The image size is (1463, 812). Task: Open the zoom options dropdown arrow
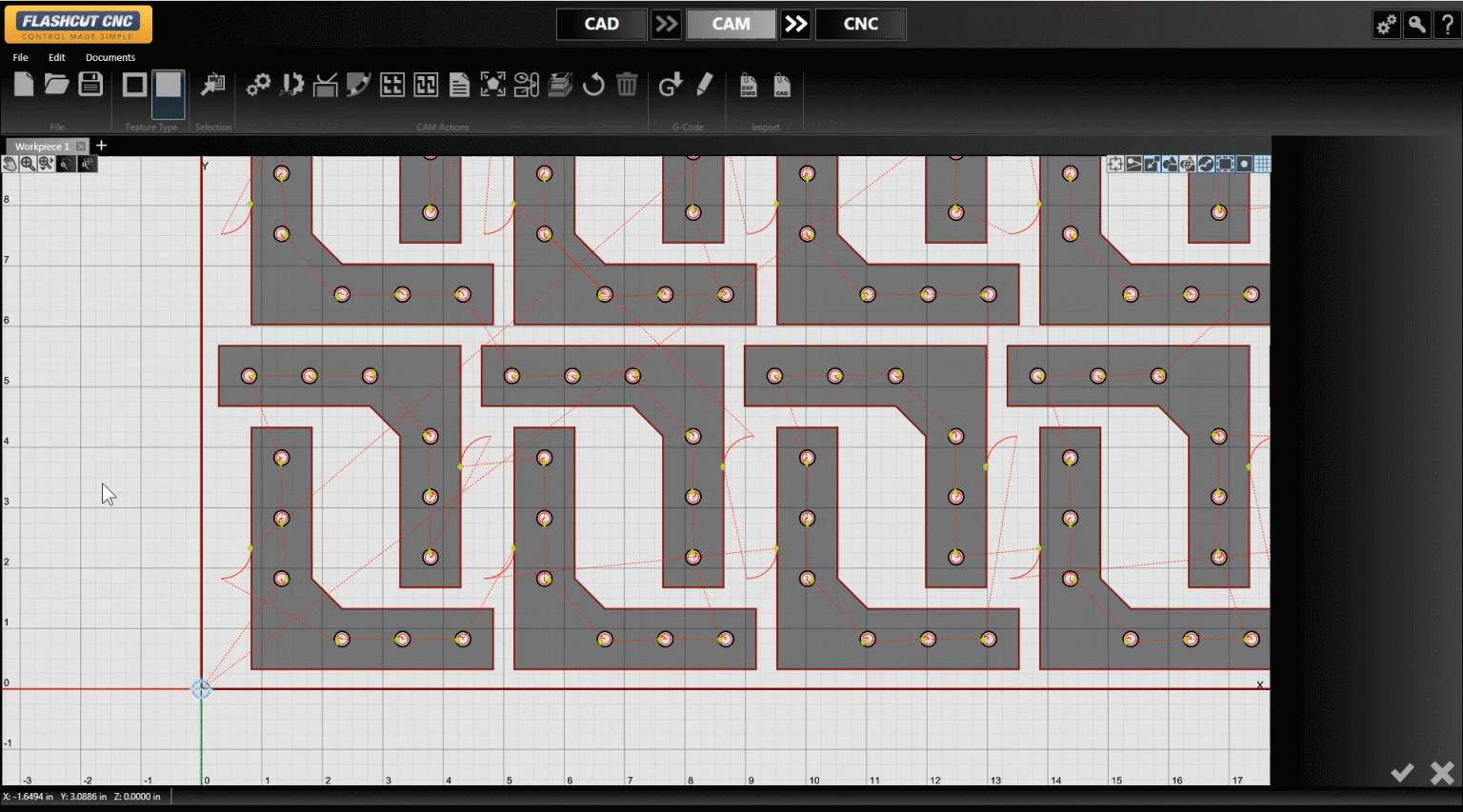(x=46, y=164)
